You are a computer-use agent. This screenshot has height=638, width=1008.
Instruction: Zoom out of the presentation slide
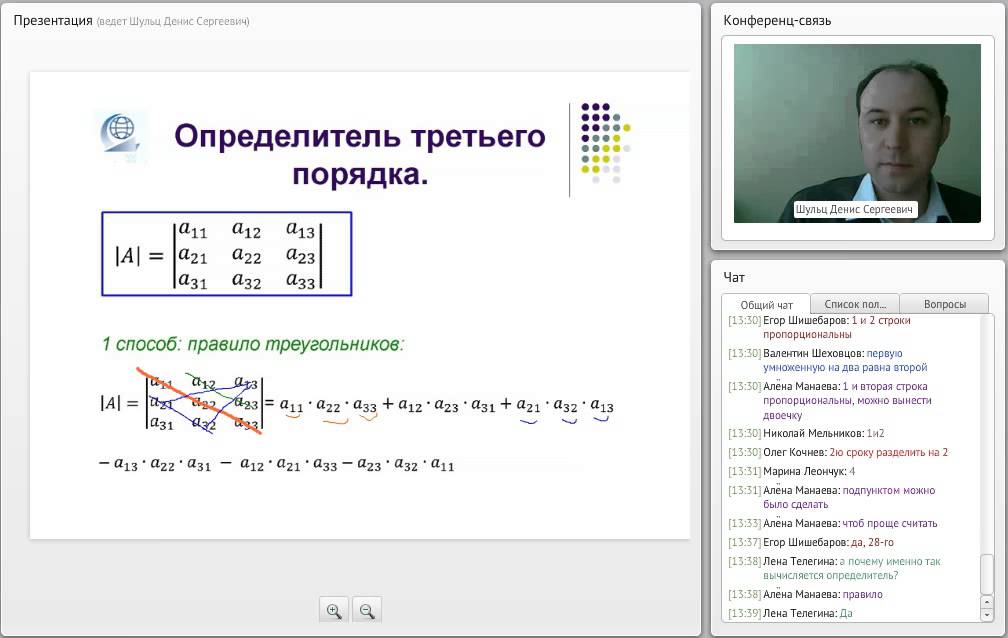click(x=367, y=610)
